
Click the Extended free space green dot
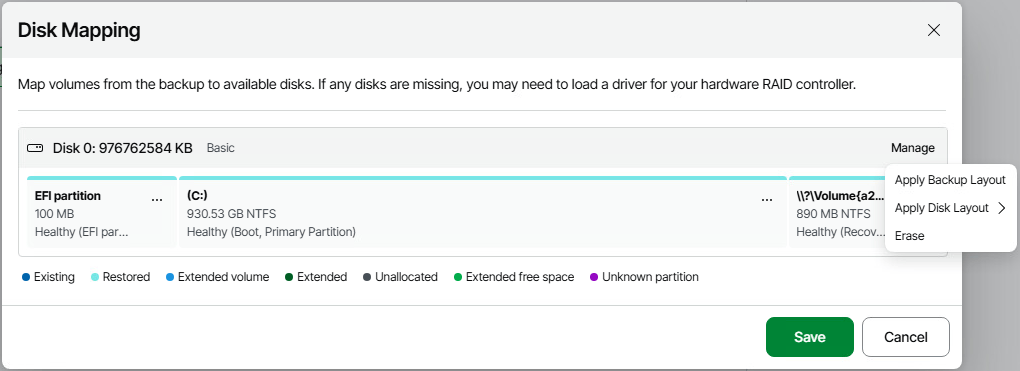pos(458,277)
